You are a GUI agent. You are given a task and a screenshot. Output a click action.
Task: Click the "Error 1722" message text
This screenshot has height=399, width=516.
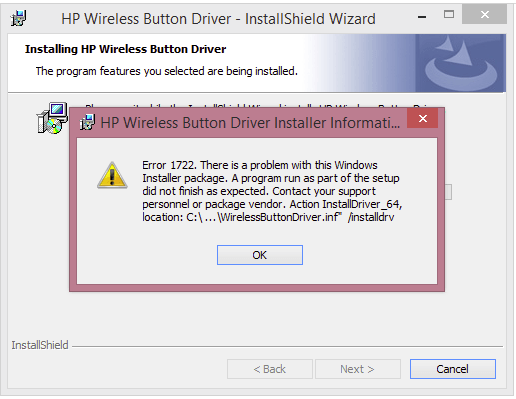point(272,191)
